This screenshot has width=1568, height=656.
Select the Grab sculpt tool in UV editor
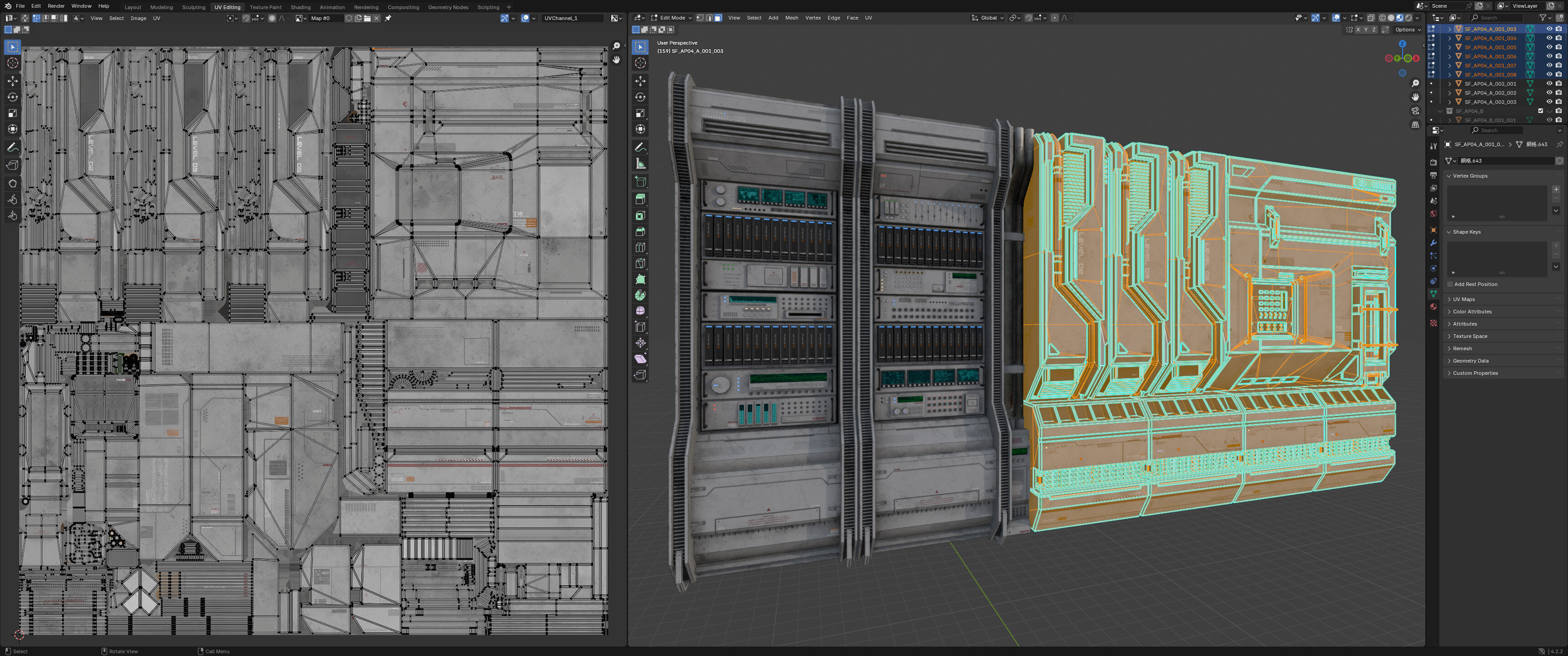tap(13, 183)
